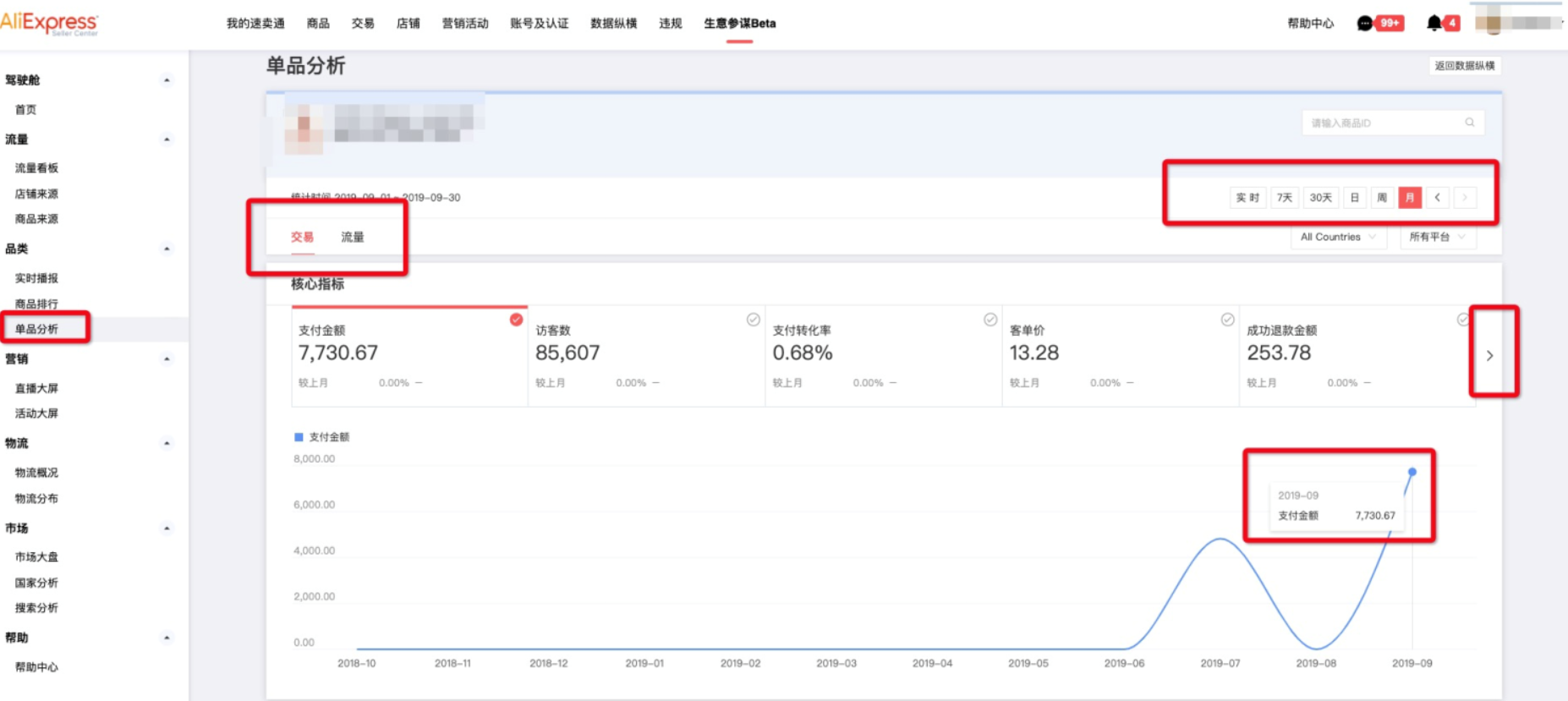Screen dimensions: 1568x701
Task: Open 我的速卖通 in top navigation
Action: coord(255,24)
